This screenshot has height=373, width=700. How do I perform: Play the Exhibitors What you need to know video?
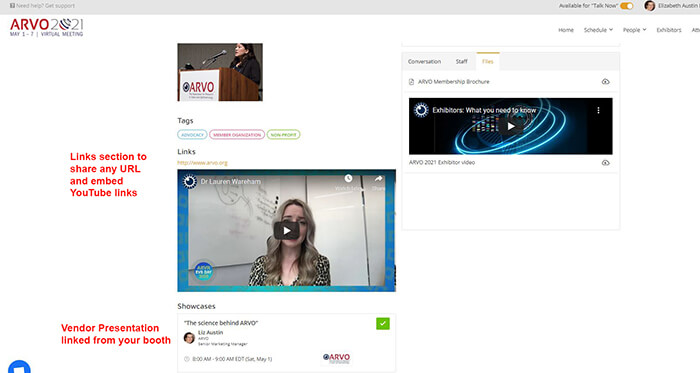click(x=511, y=126)
